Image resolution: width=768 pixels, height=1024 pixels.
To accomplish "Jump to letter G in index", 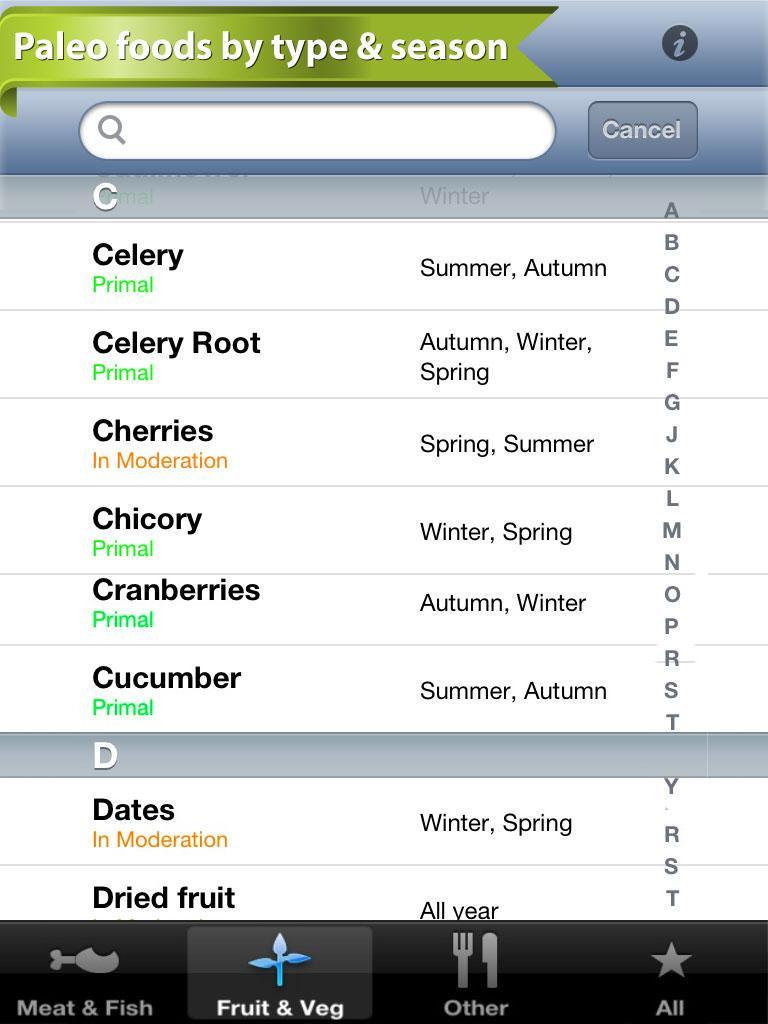I will click(671, 402).
